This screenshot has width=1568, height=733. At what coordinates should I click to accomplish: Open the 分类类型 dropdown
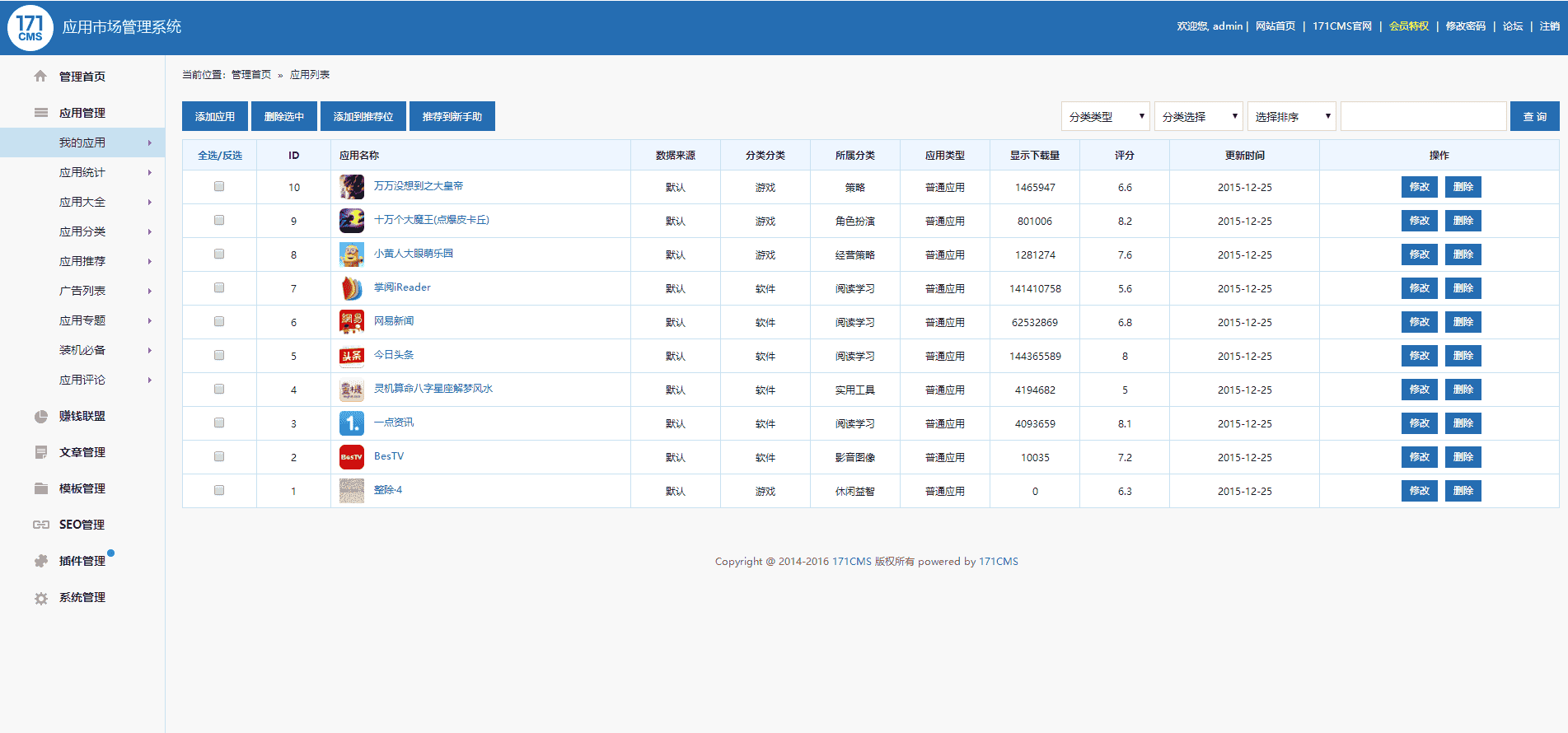tap(1105, 117)
